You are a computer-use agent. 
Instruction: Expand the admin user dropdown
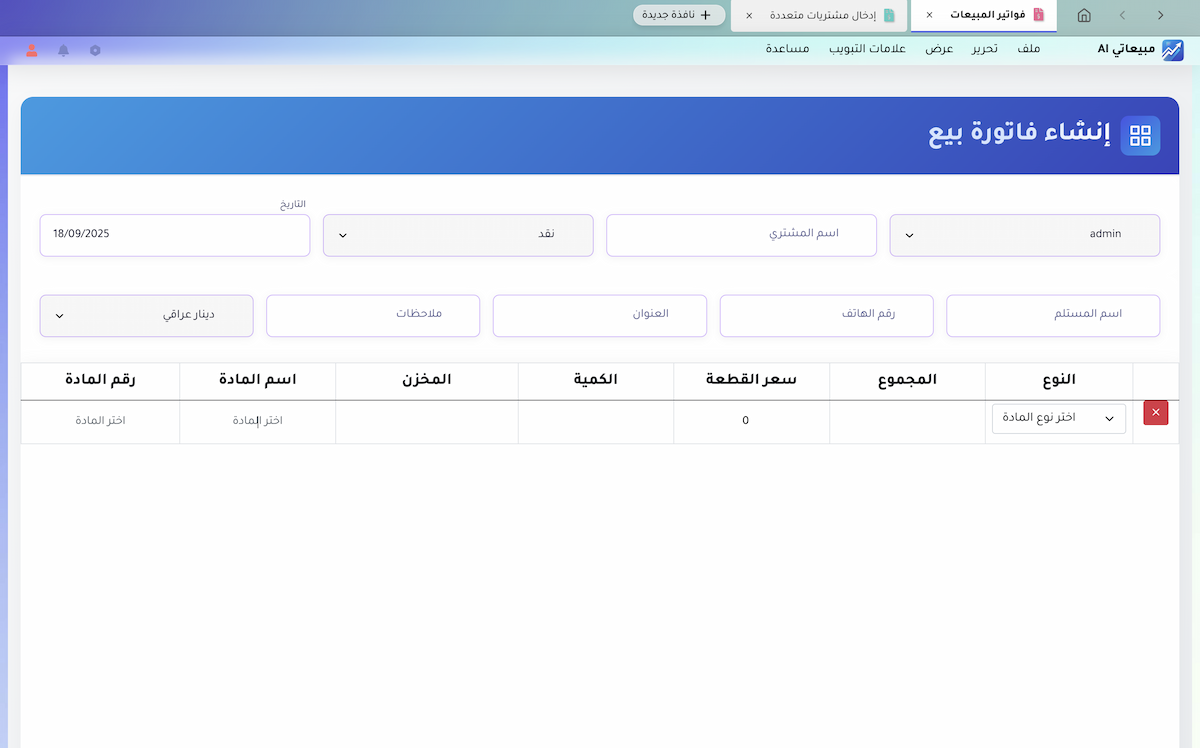(1024, 235)
